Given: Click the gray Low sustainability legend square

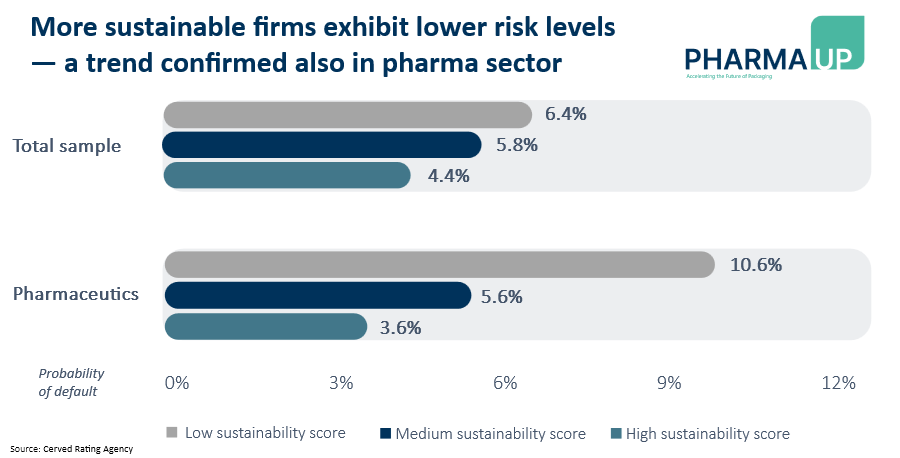Looking at the screenshot, I should point(172,433).
